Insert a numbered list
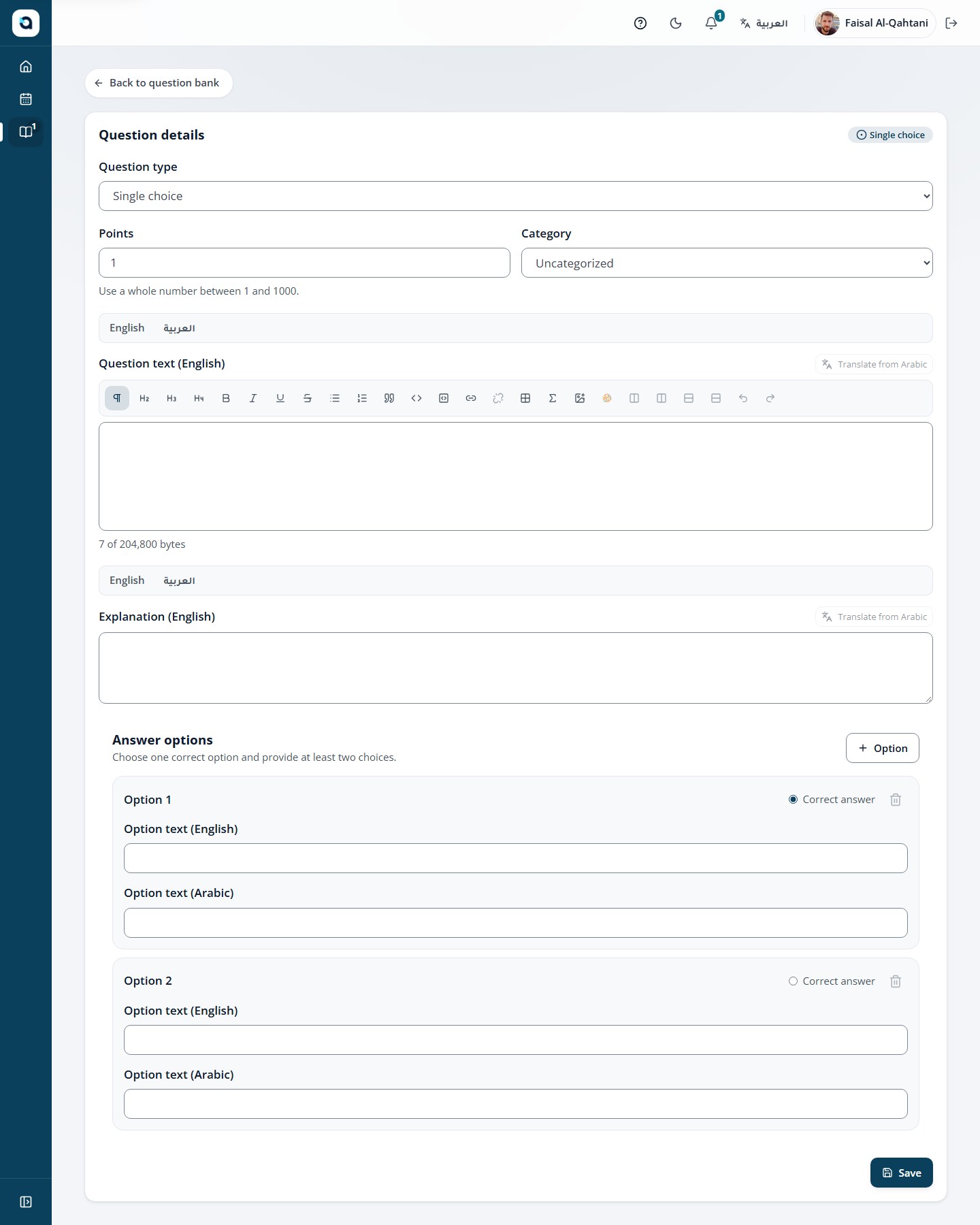Image resolution: width=980 pixels, height=1225 pixels. click(x=362, y=398)
